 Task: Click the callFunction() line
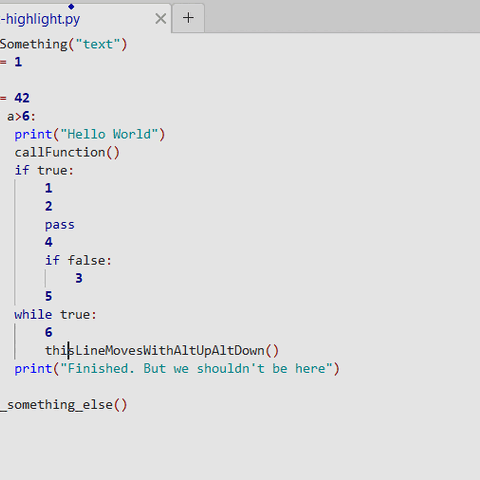(x=67, y=153)
